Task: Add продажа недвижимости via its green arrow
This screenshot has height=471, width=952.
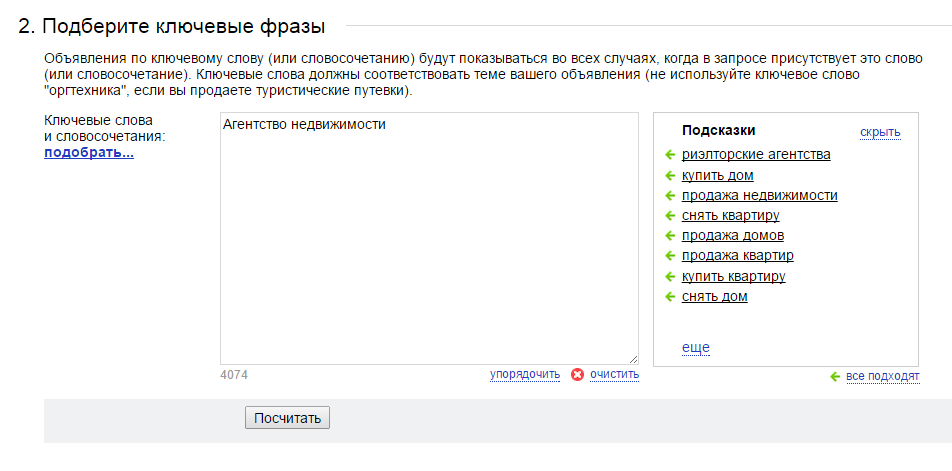Action: pyautogui.click(x=670, y=195)
